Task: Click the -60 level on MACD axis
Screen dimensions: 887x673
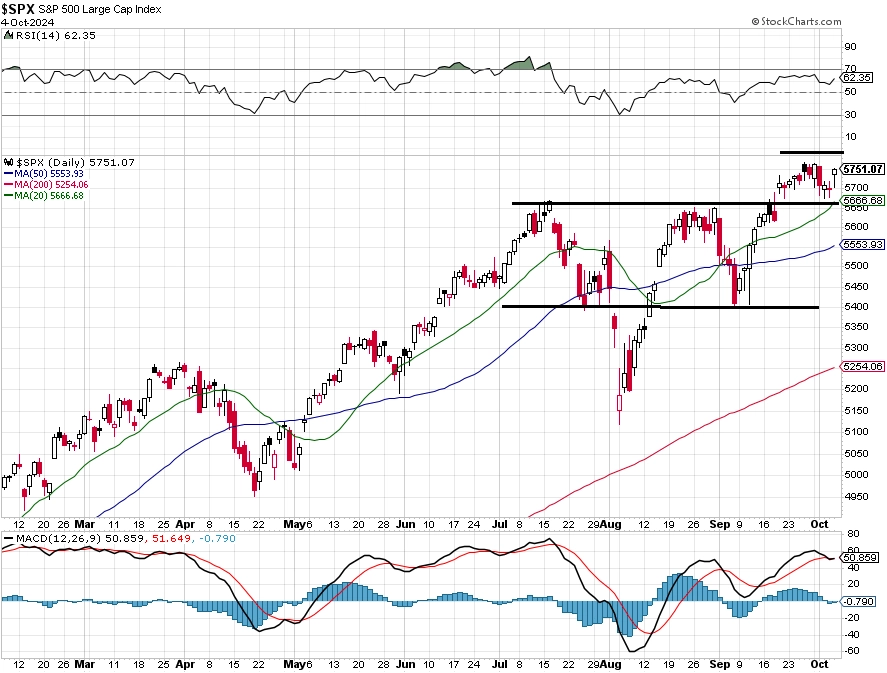Action: click(852, 652)
